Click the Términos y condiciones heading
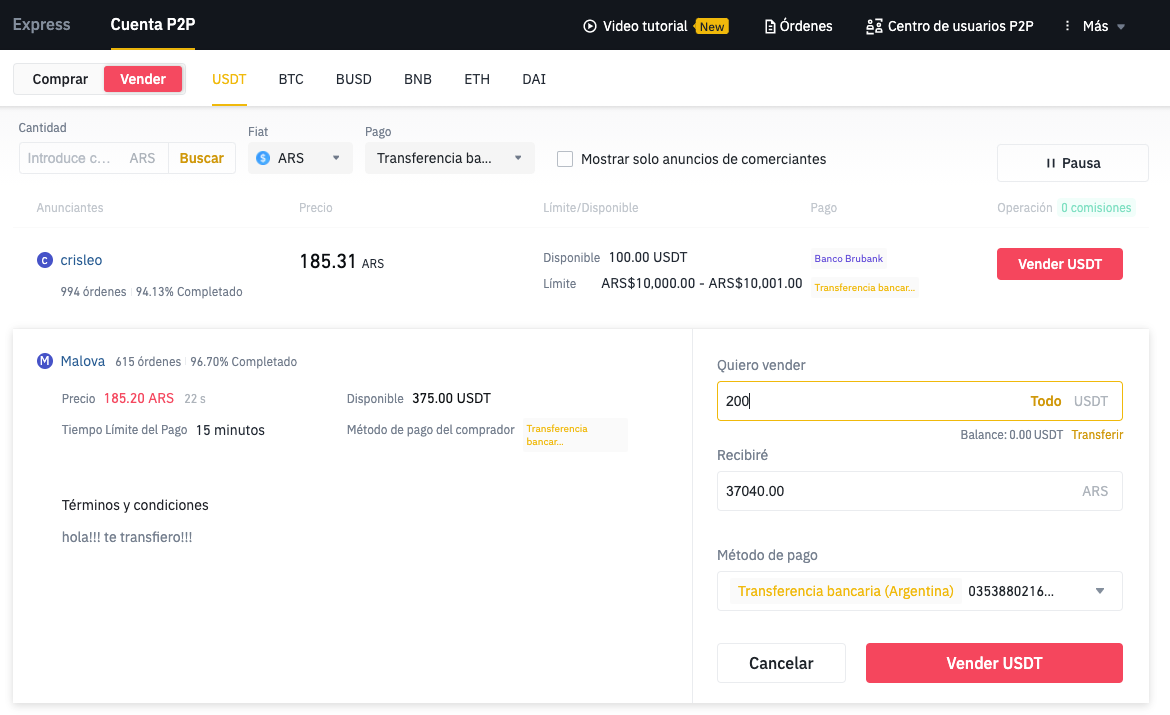 point(135,505)
